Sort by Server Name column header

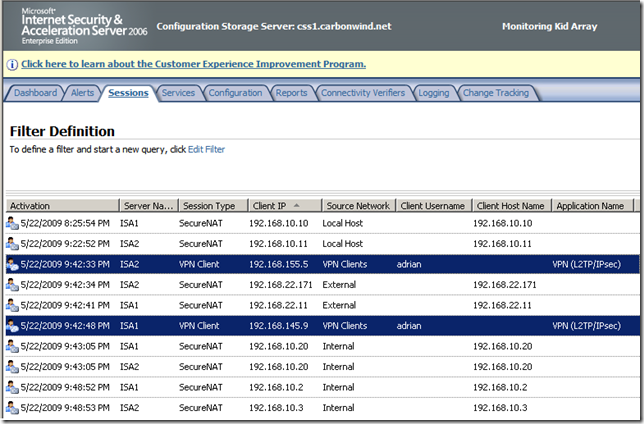[149, 205]
